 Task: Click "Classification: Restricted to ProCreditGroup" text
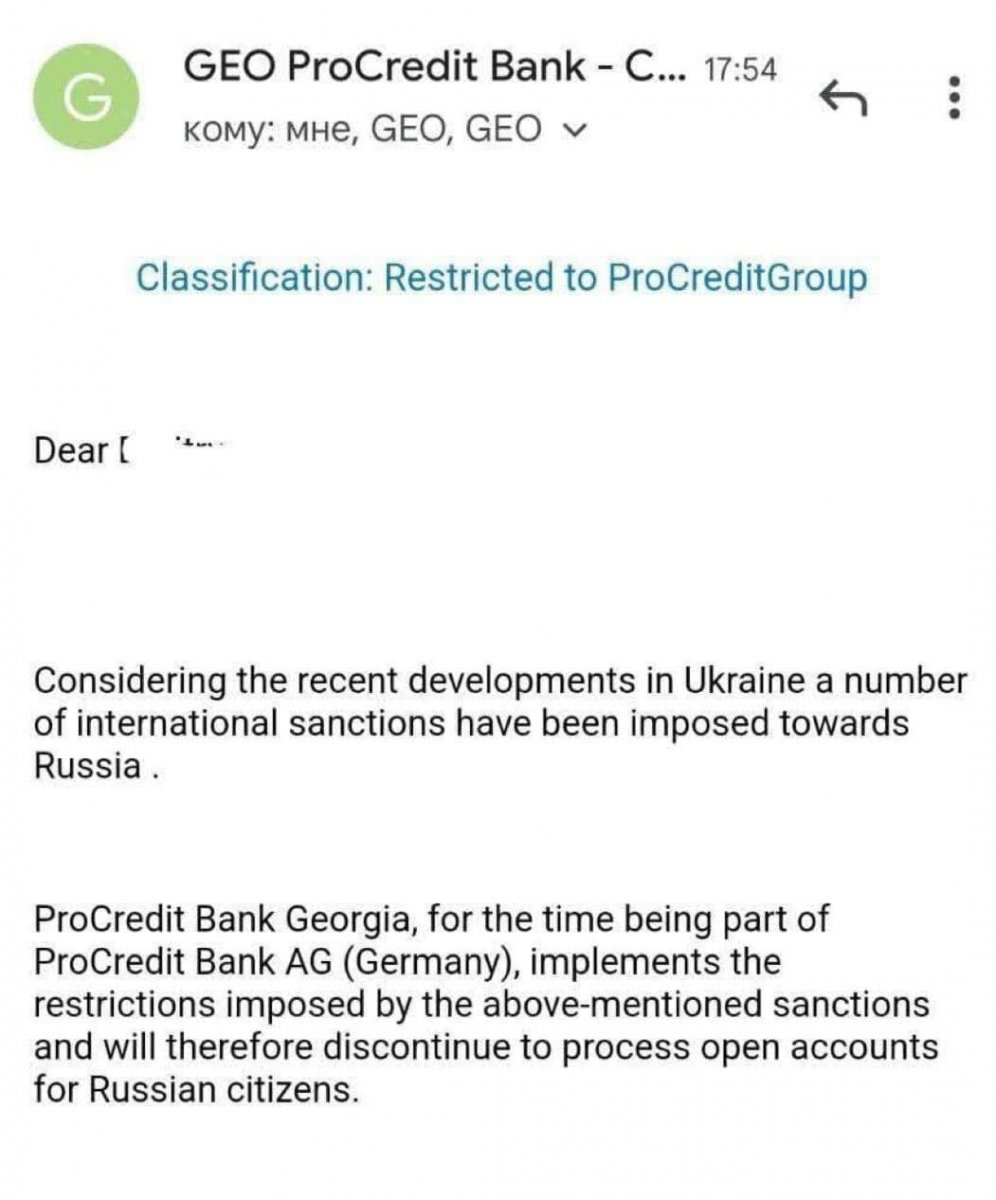coord(501,277)
